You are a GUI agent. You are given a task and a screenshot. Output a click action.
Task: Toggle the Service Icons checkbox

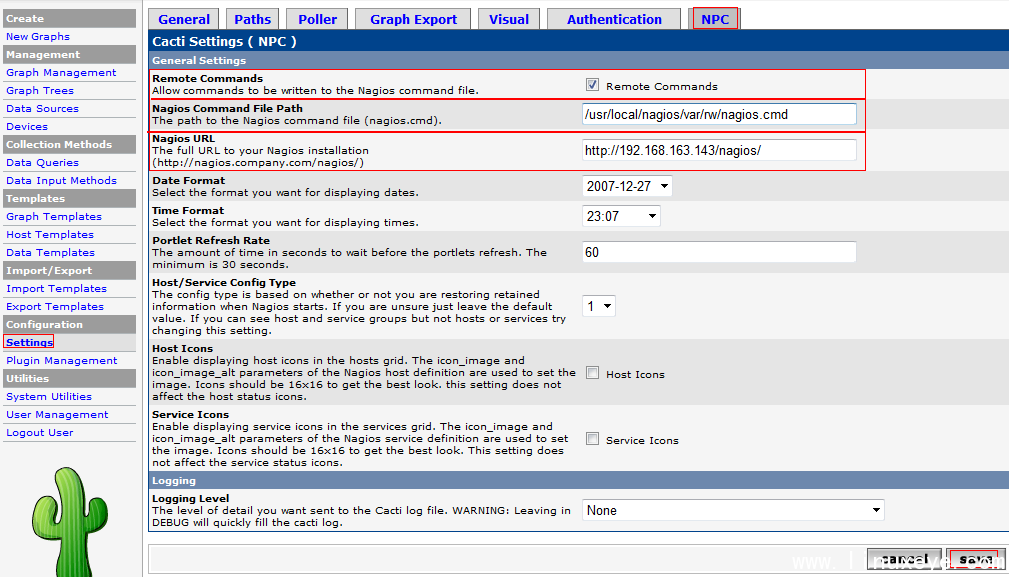coord(592,439)
